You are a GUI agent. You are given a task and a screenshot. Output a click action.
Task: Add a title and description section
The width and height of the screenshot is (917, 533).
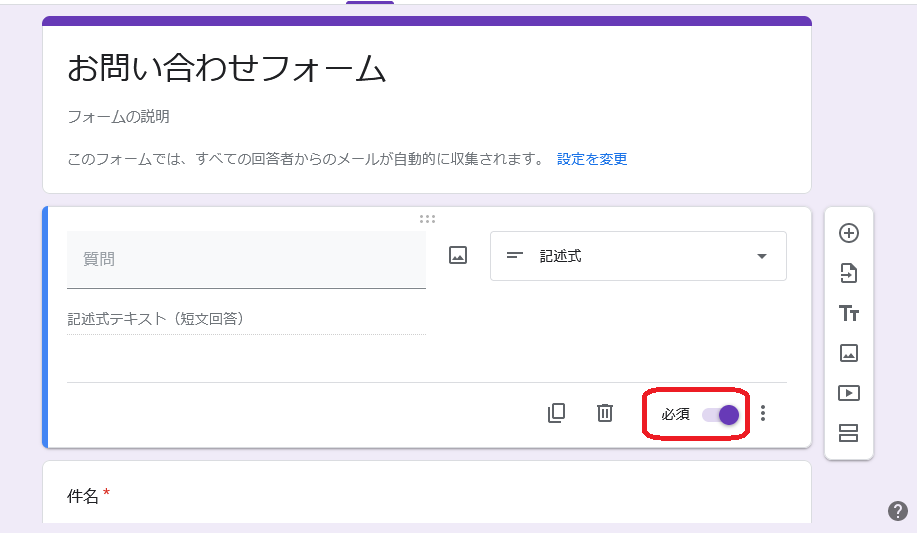849,314
